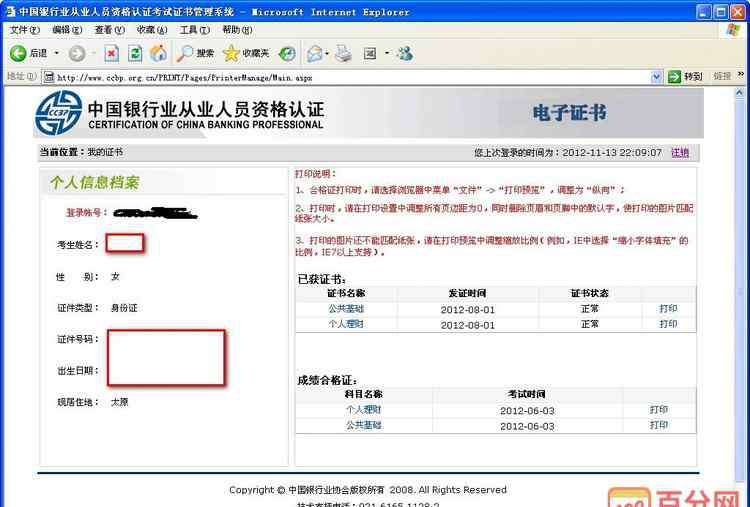Image resolution: width=750 pixels, height=507 pixels.
Task: Open the 编辑(E) menu
Action: (67, 30)
